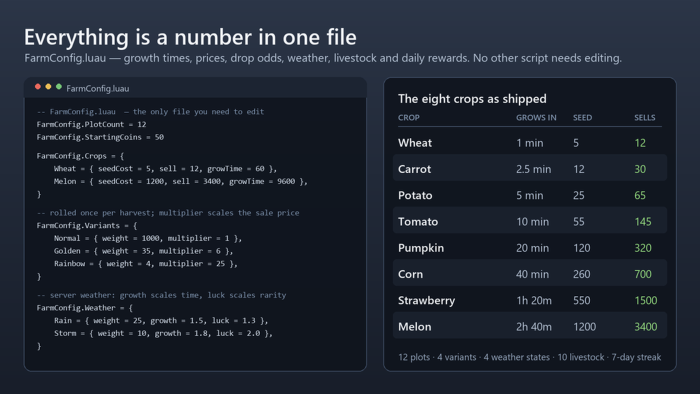Screen dimensions: 700x394
Task: Click the comment 'rolled once per harvest'
Action: [x=168, y=213]
